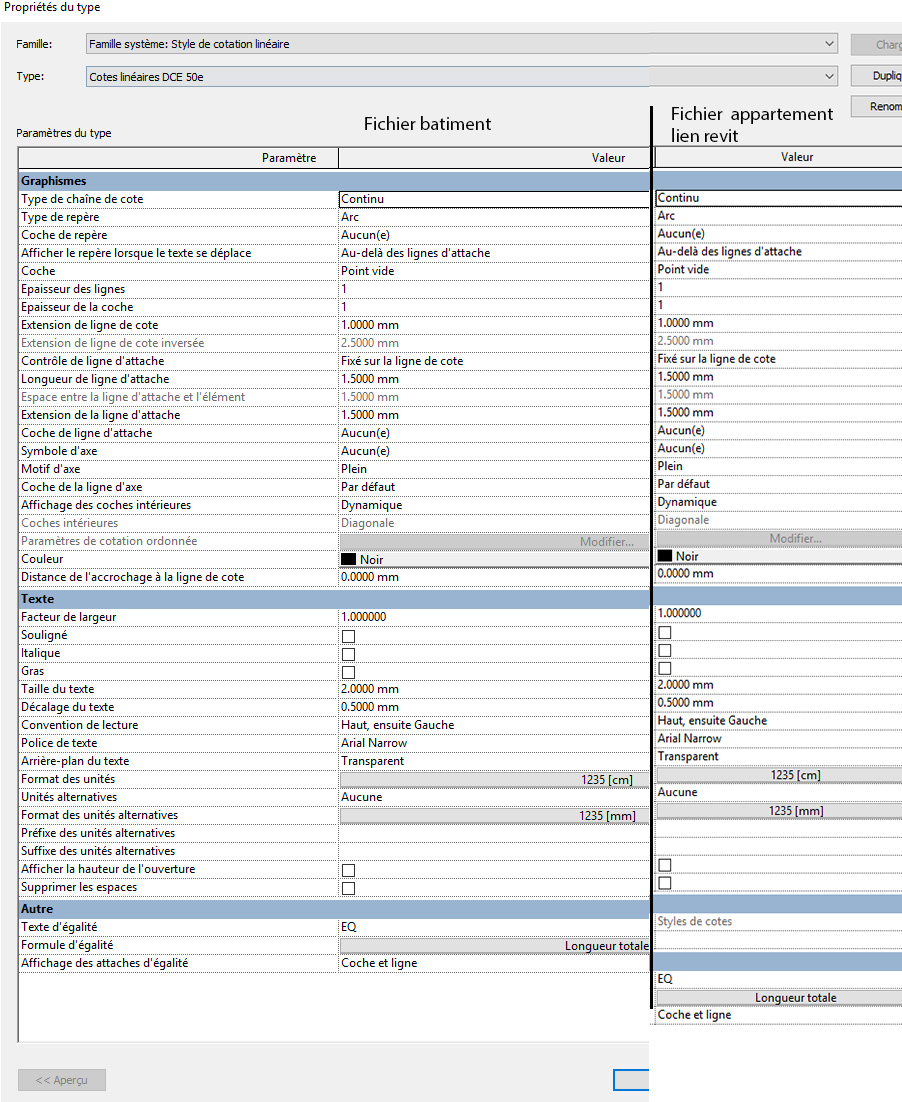Select the 'Taille du texte' value in Fichier batiment

click(493, 689)
